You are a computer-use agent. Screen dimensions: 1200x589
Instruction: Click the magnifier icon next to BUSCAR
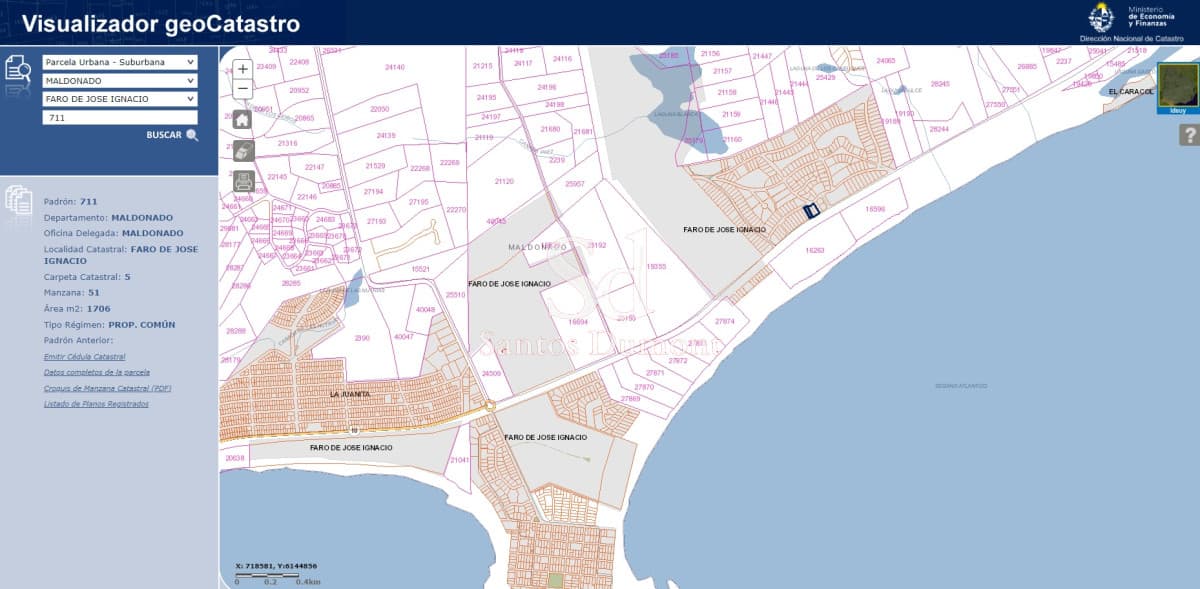(192, 135)
